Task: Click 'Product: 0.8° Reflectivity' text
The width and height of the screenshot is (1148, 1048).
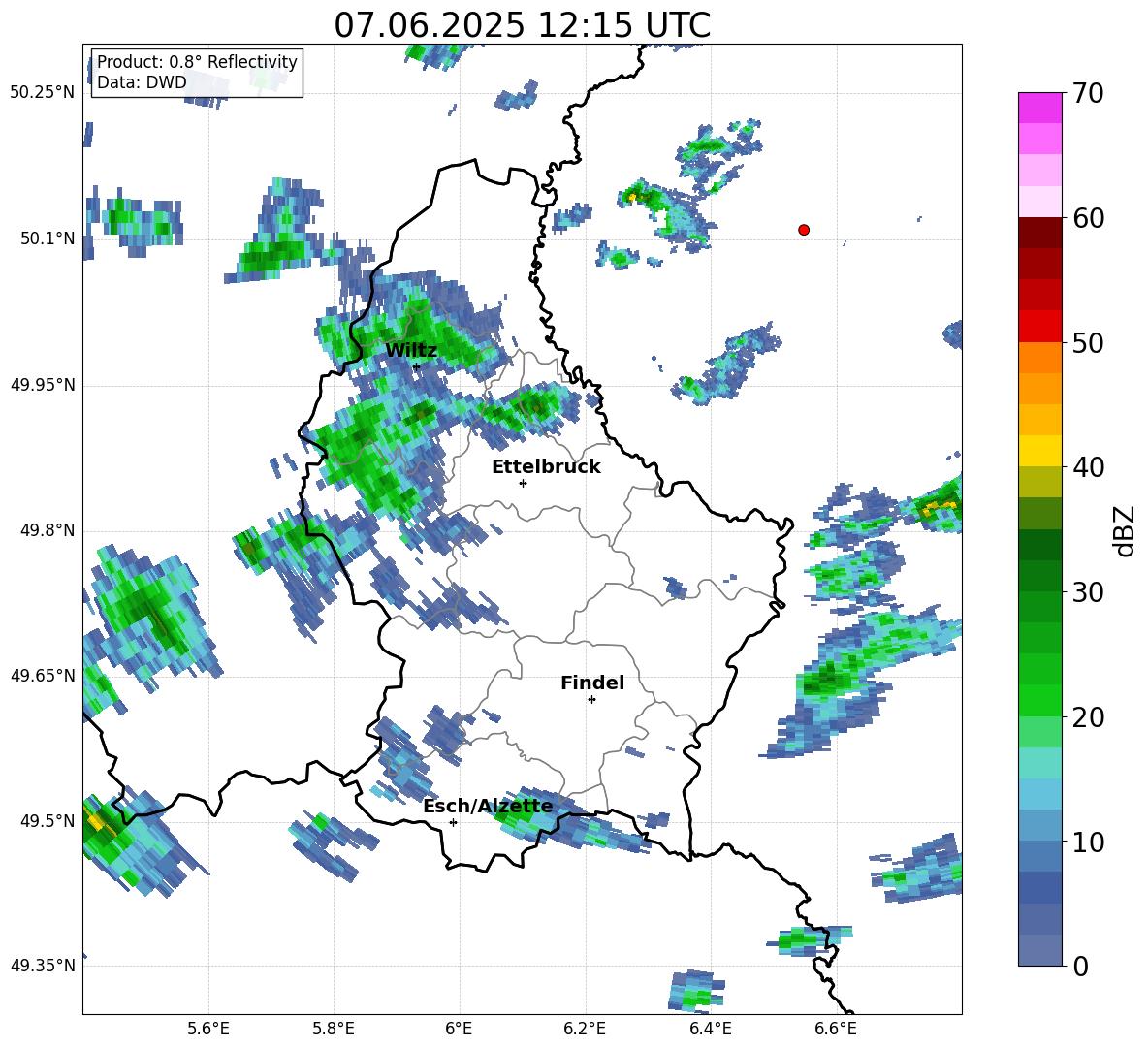Action: [x=197, y=62]
